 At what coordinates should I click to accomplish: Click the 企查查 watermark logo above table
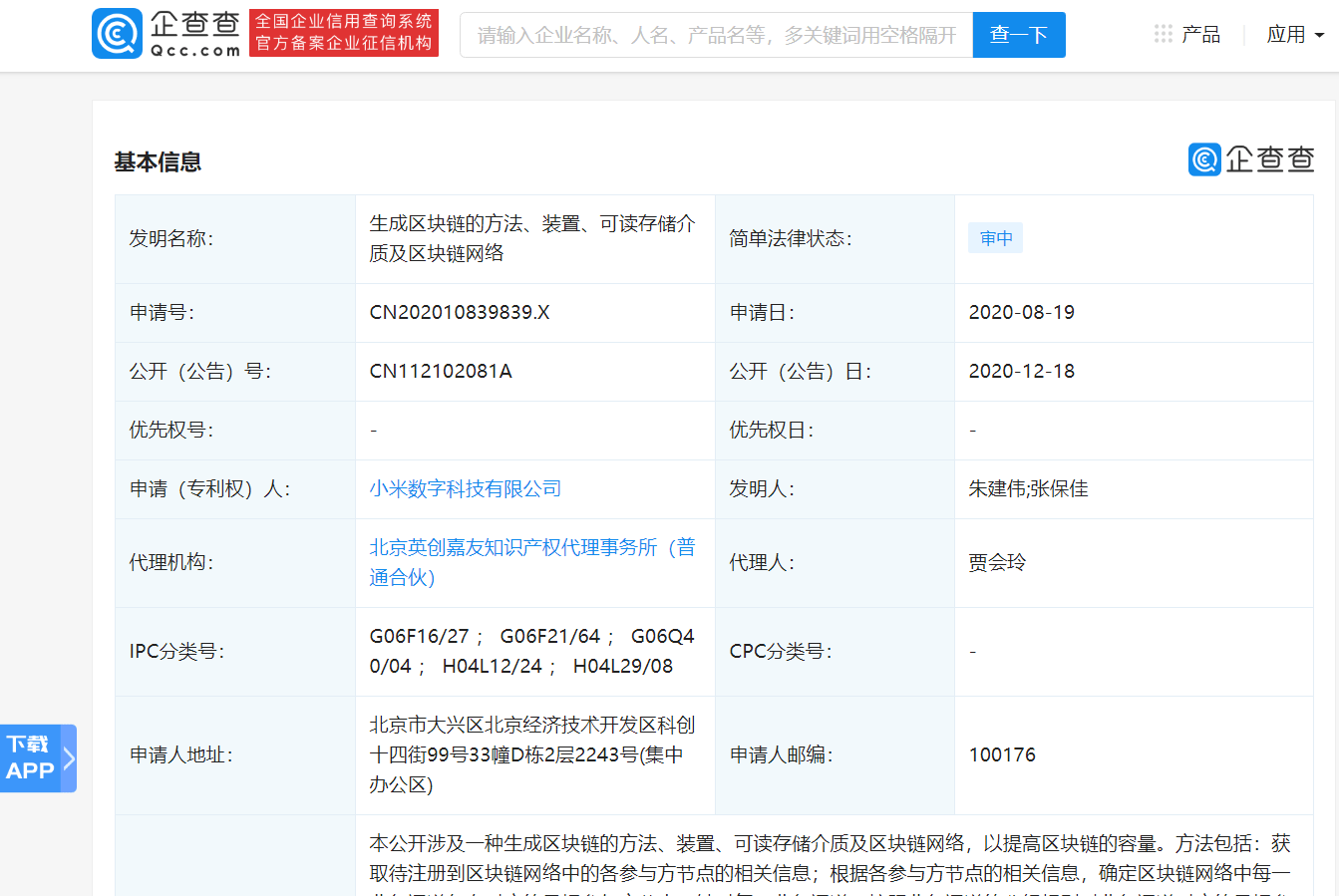1251,159
